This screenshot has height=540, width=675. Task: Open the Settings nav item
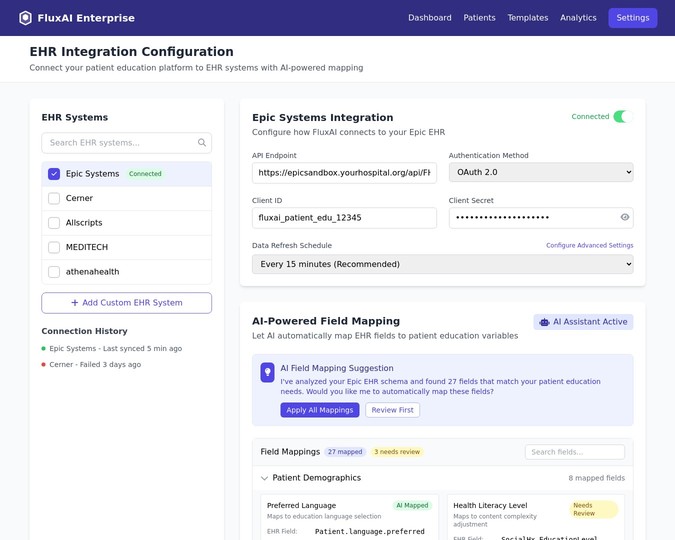click(x=633, y=18)
